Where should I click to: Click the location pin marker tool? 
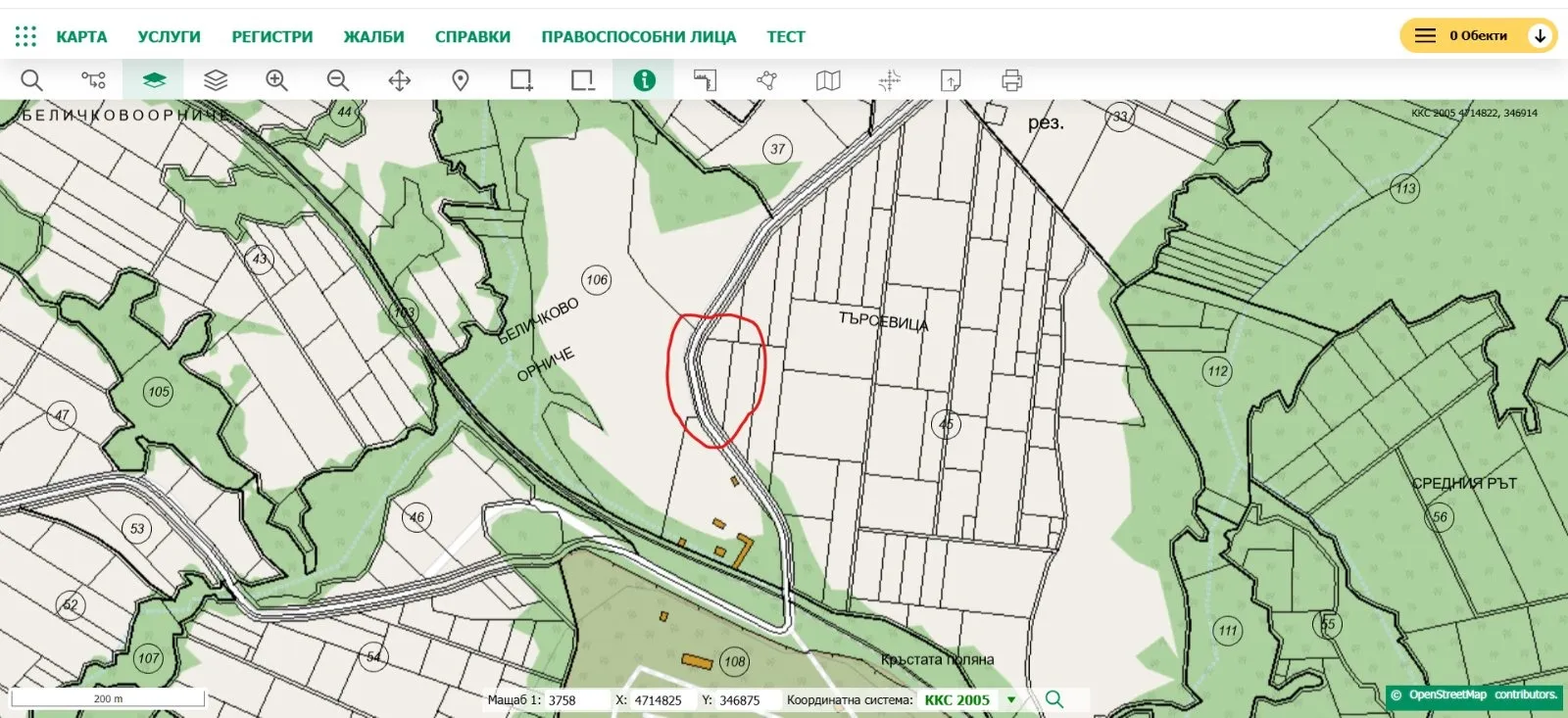pos(461,80)
